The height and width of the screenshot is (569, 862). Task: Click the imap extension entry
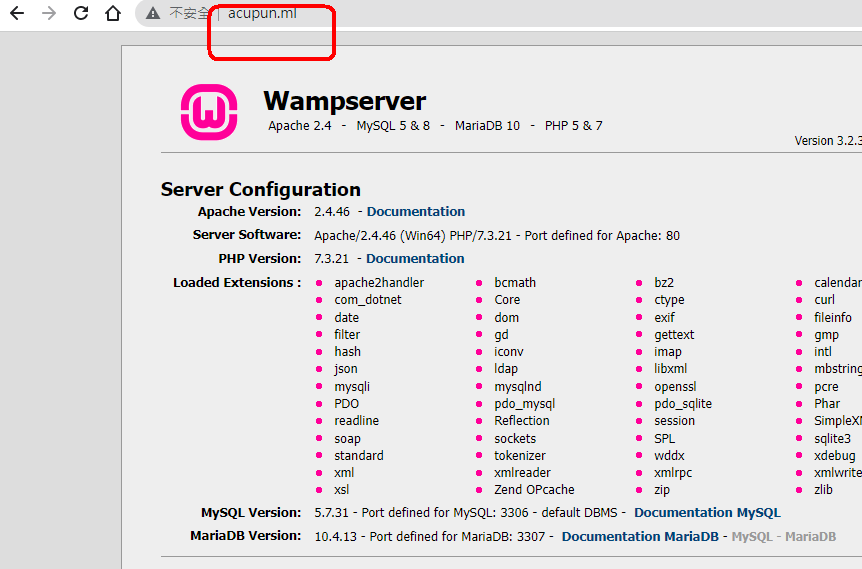[x=667, y=351]
